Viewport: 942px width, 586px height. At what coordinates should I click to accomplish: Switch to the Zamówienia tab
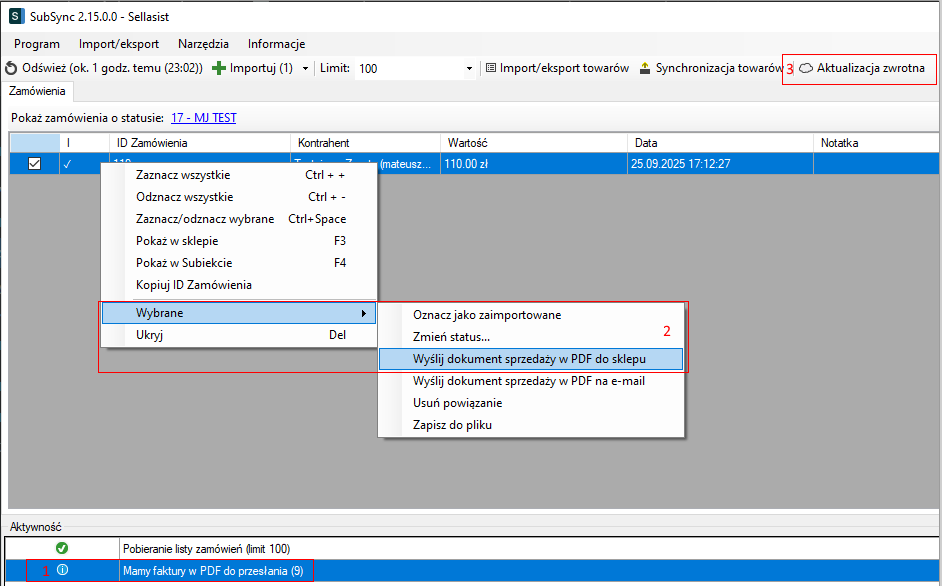click(x=38, y=91)
